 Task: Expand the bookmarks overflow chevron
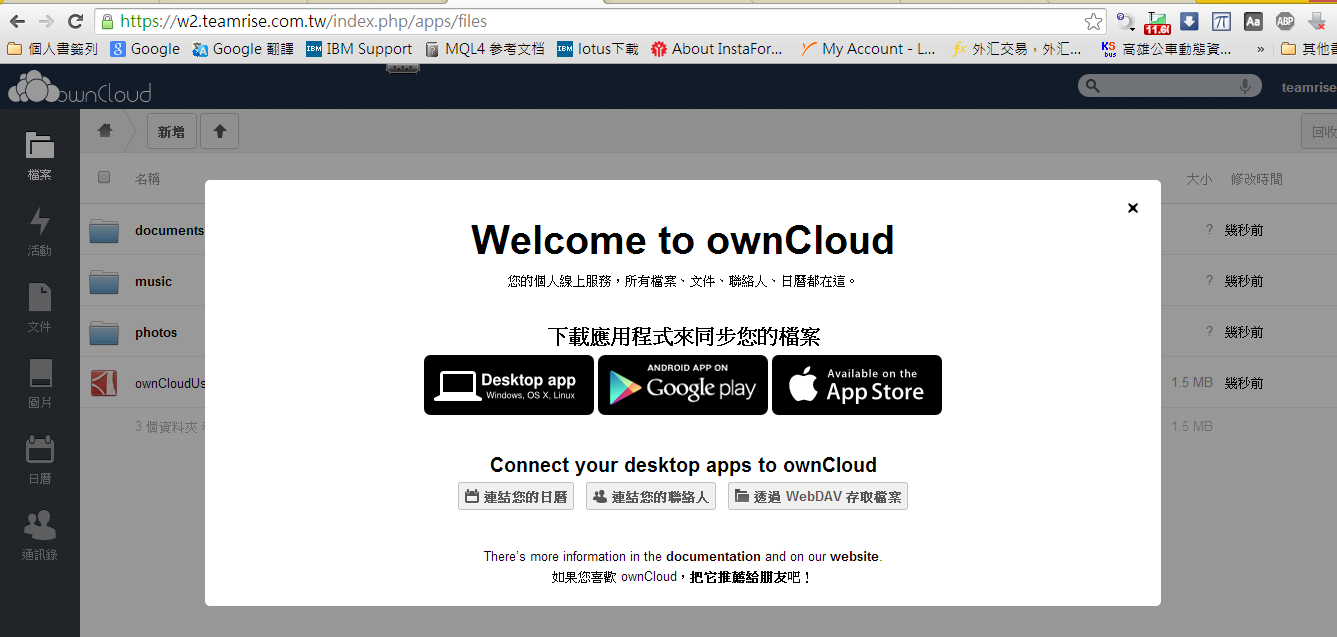click(x=1260, y=48)
